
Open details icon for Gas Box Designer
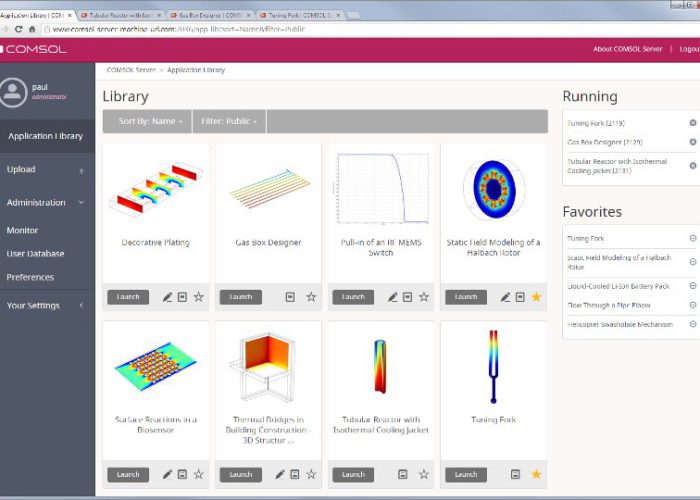click(x=290, y=297)
